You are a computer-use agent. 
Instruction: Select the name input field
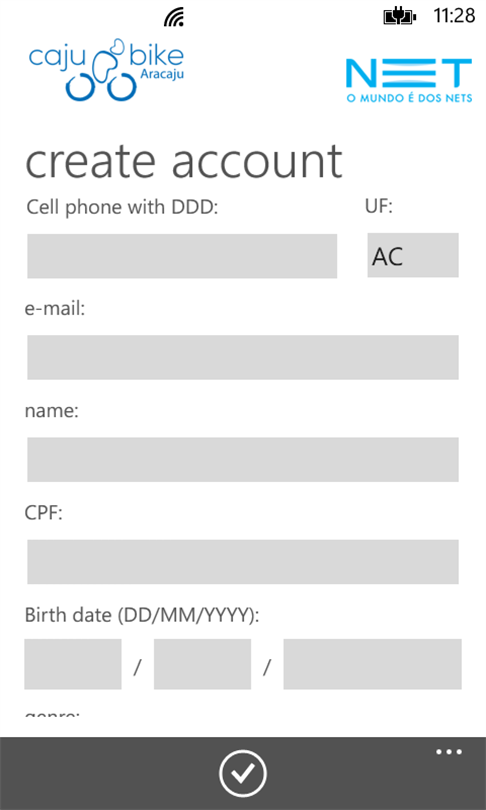click(x=243, y=460)
